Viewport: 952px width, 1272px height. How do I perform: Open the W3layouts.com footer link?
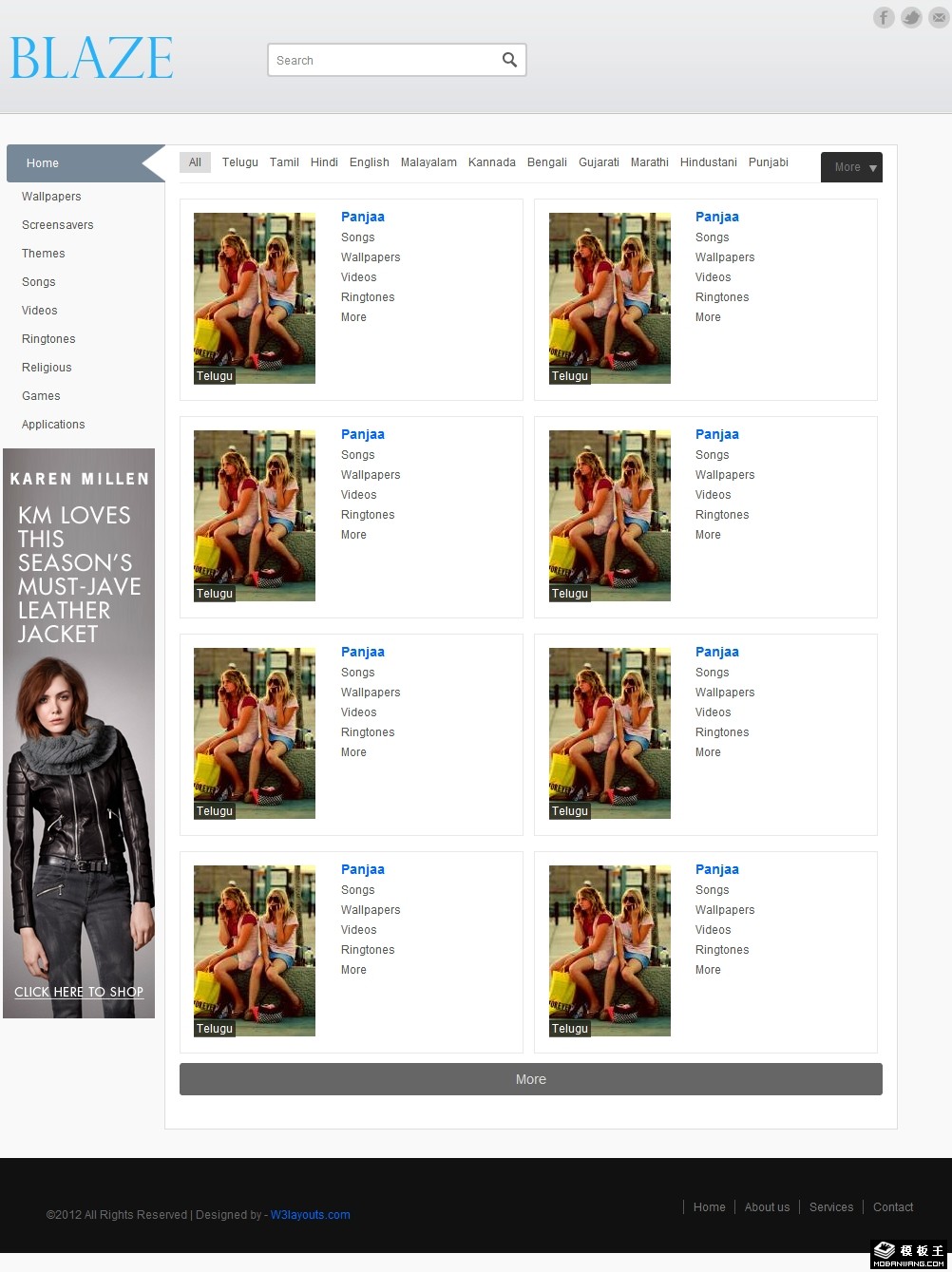[310, 1215]
